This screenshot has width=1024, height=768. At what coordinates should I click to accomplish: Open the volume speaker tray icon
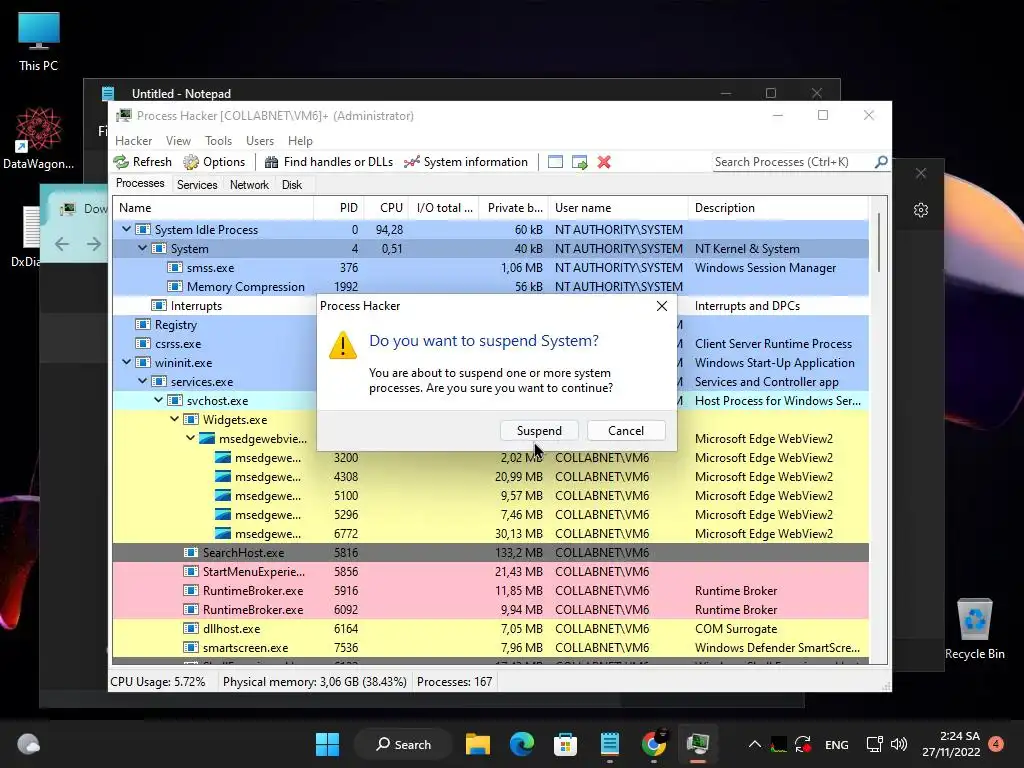[899, 744]
